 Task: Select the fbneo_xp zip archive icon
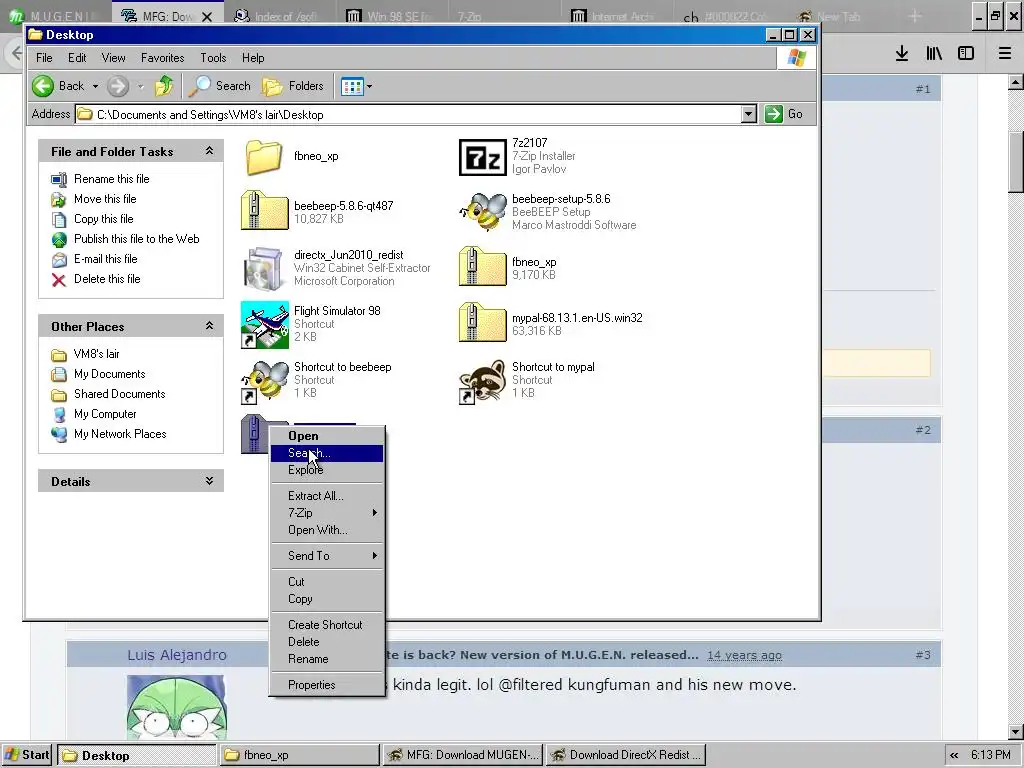(483, 266)
